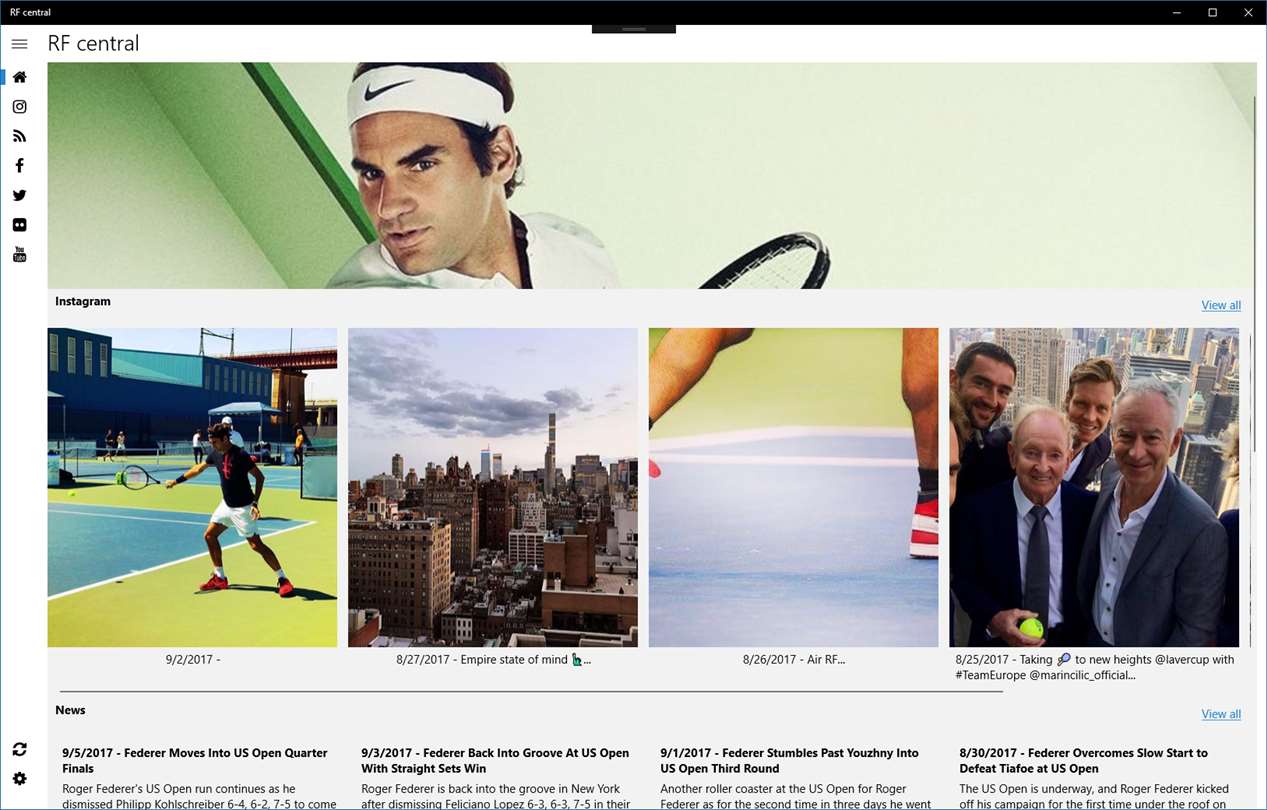1267x810 pixels.
Task: Click View all link for Instagram
Action: click(x=1221, y=305)
